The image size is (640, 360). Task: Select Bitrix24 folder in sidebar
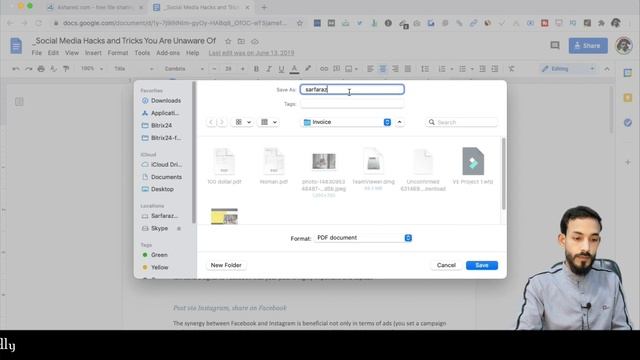[157, 125]
